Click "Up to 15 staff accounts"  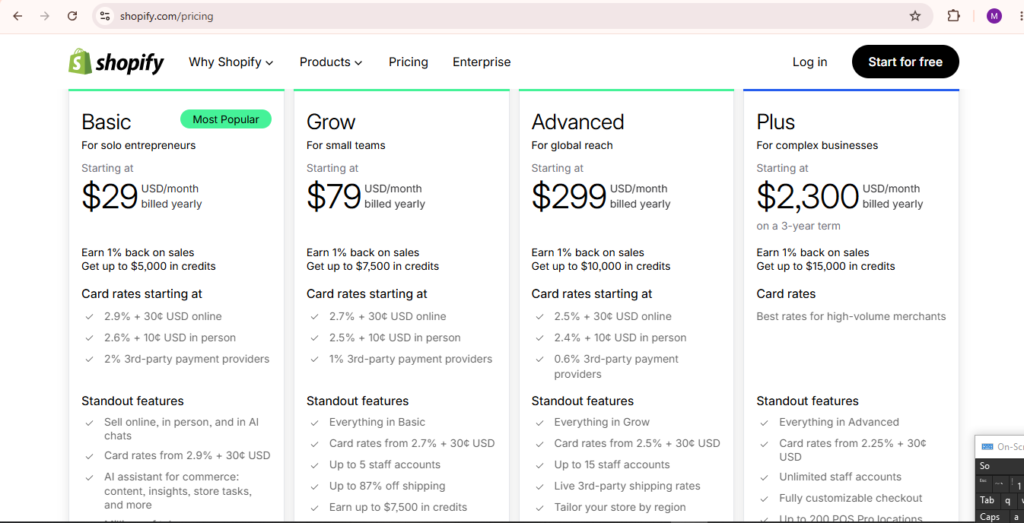(x=612, y=464)
